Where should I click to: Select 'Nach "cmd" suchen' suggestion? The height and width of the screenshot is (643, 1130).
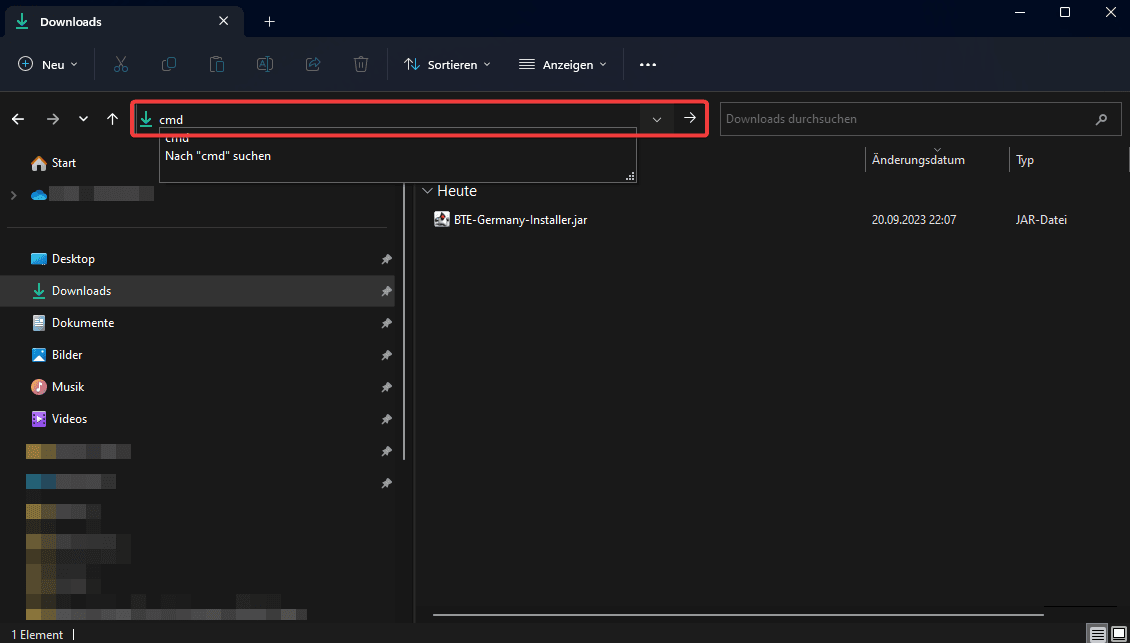(x=218, y=156)
